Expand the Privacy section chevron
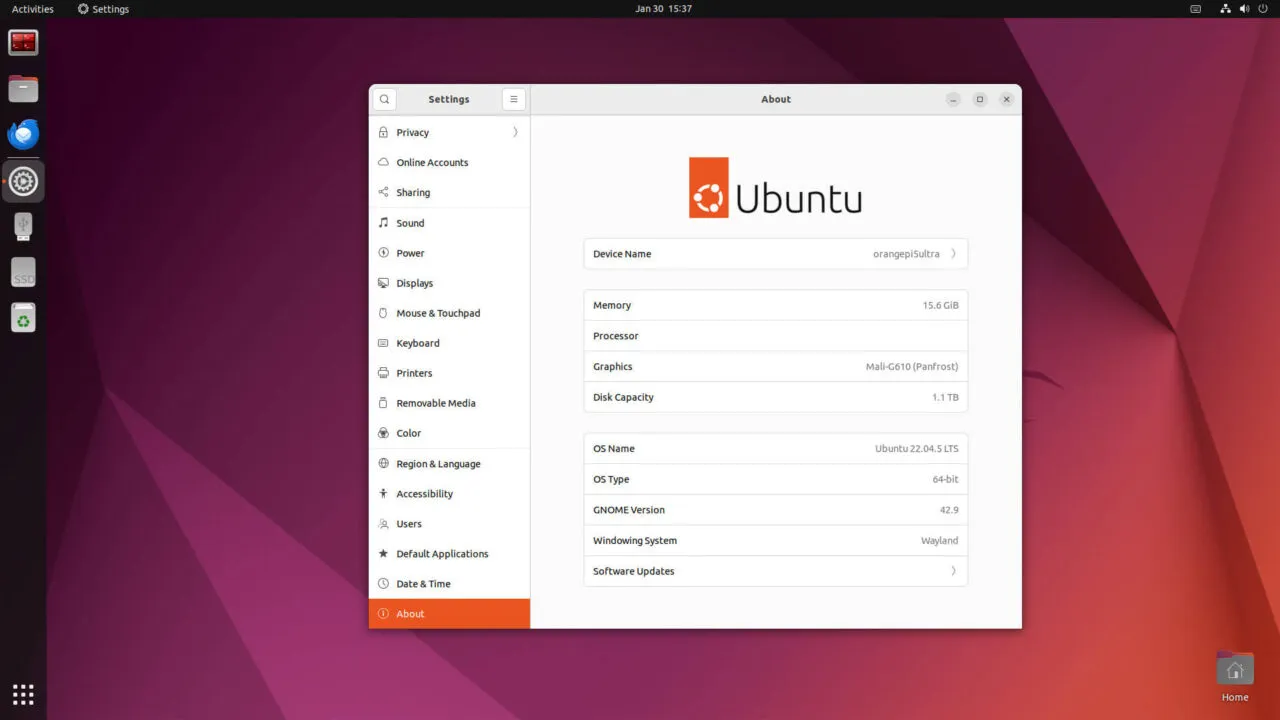Screen dimensions: 1280x720 tap(515, 132)
